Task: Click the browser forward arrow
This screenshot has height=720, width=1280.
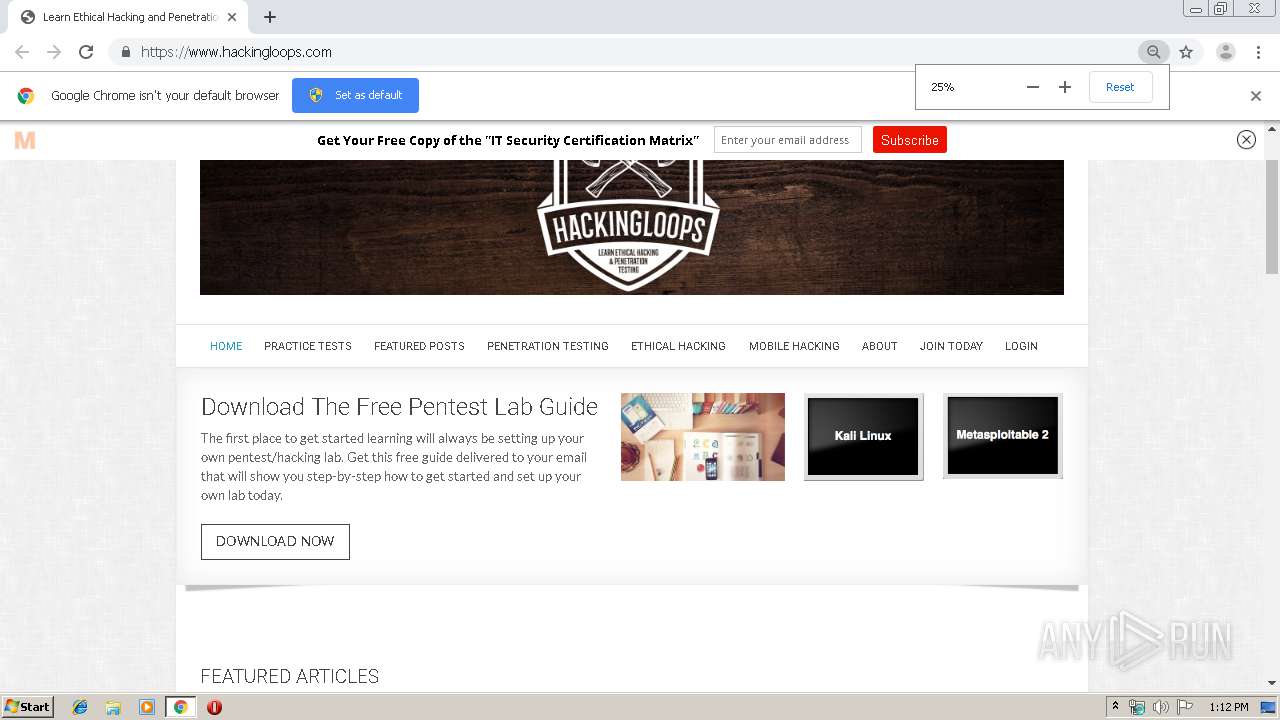Action: point(54,52)
